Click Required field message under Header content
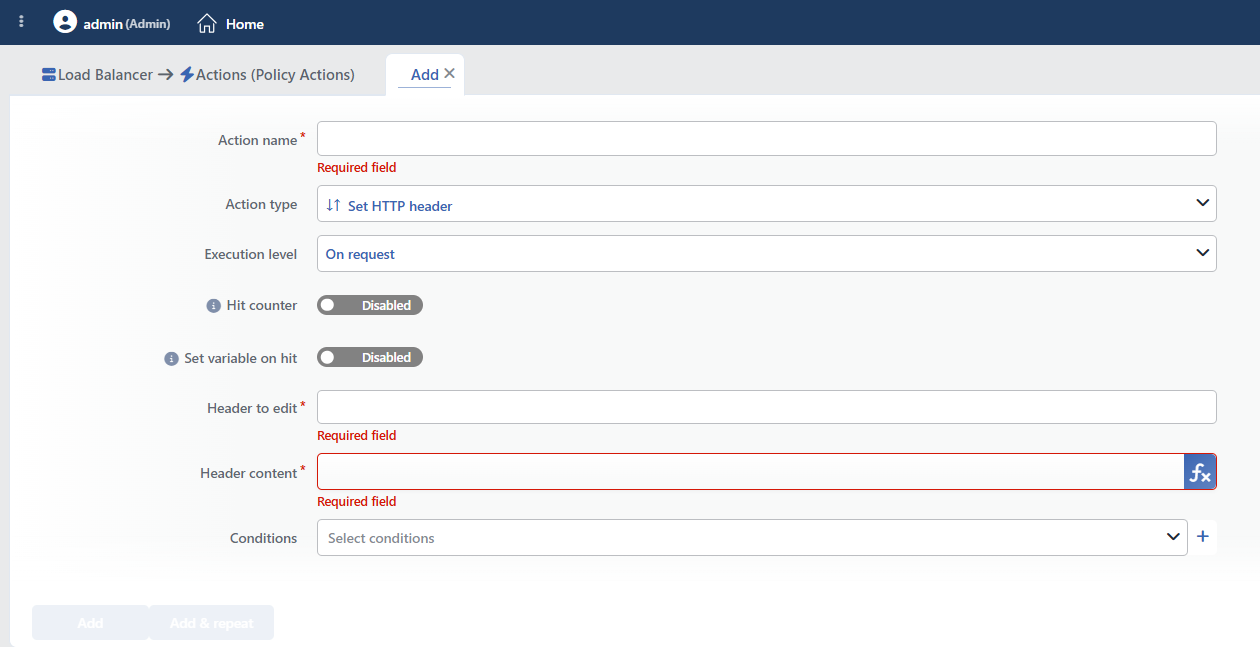Viewport: 1260px width, 647px height. click(357, 501)
